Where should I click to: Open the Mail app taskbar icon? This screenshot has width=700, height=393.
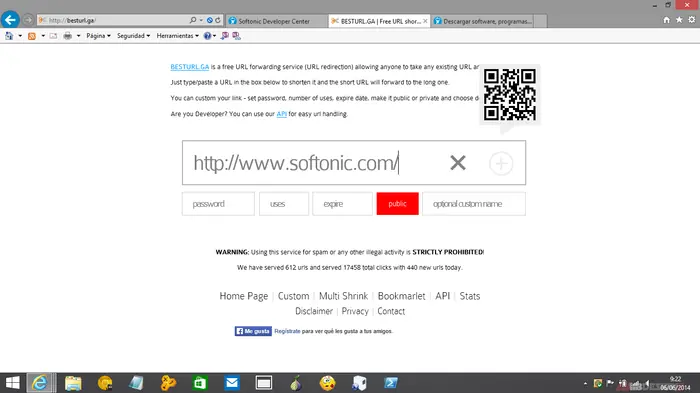(x=232, y=383)
